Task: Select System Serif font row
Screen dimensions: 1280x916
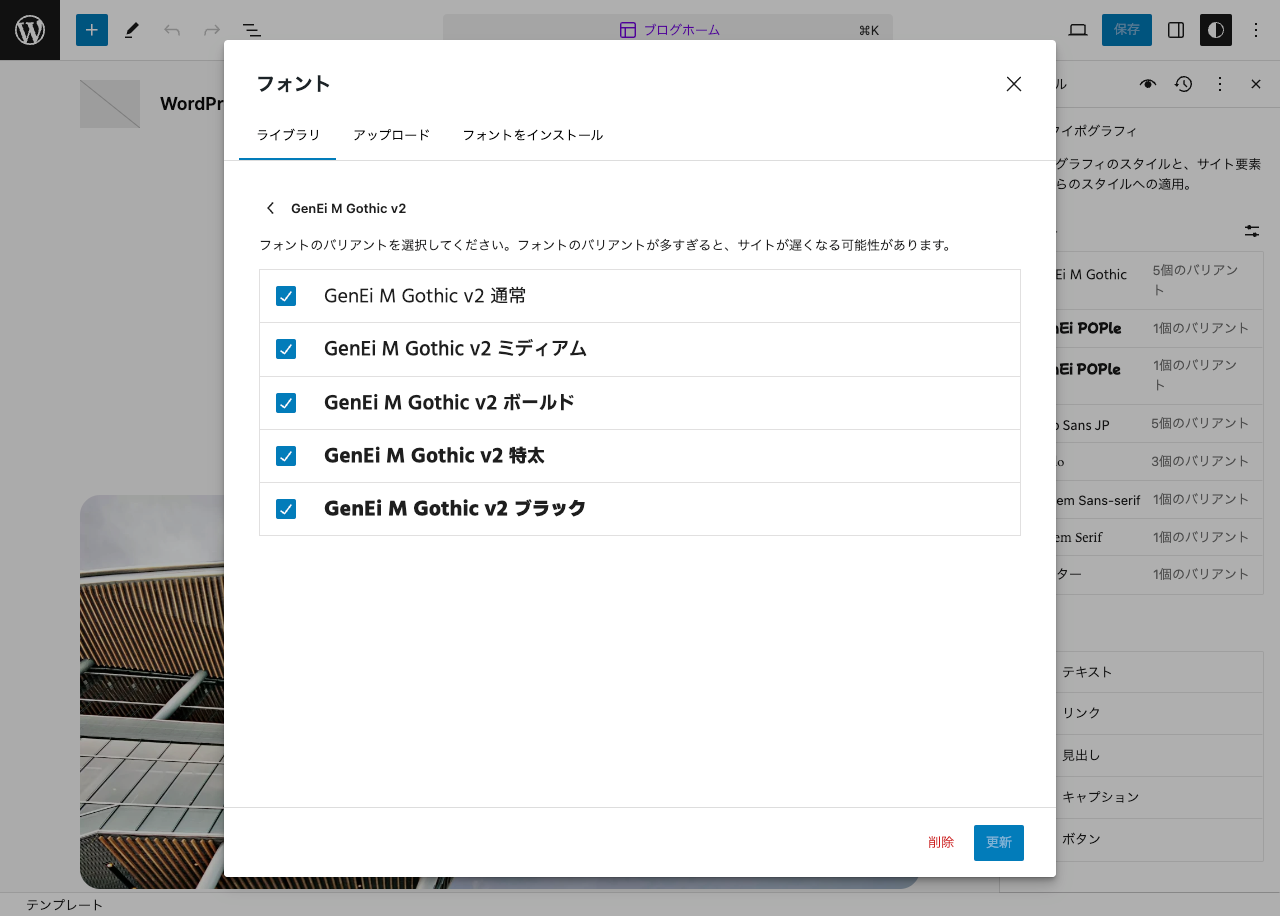Action: click(1160, 538)
